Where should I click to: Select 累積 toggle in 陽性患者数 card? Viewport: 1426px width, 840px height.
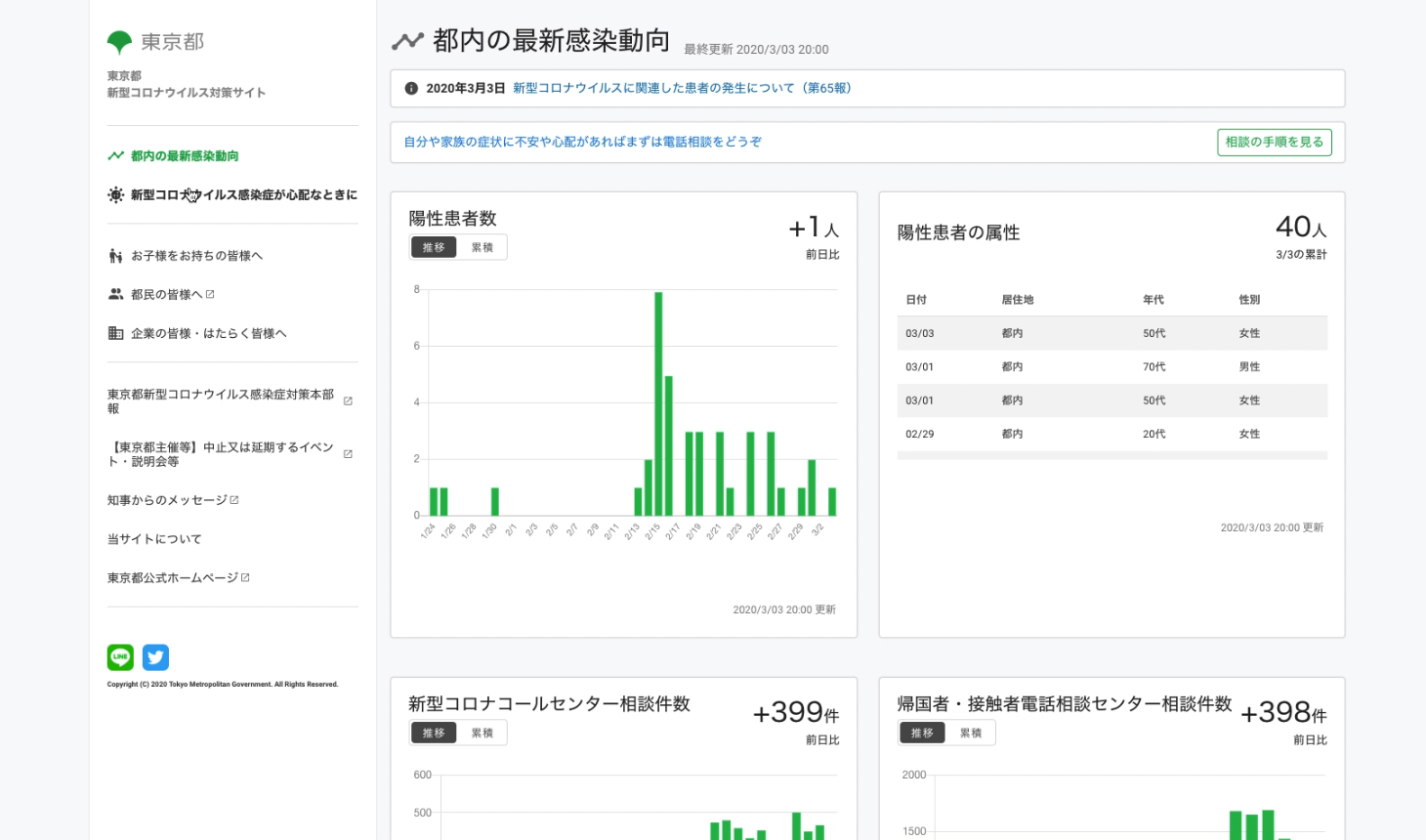coord(482,247)
